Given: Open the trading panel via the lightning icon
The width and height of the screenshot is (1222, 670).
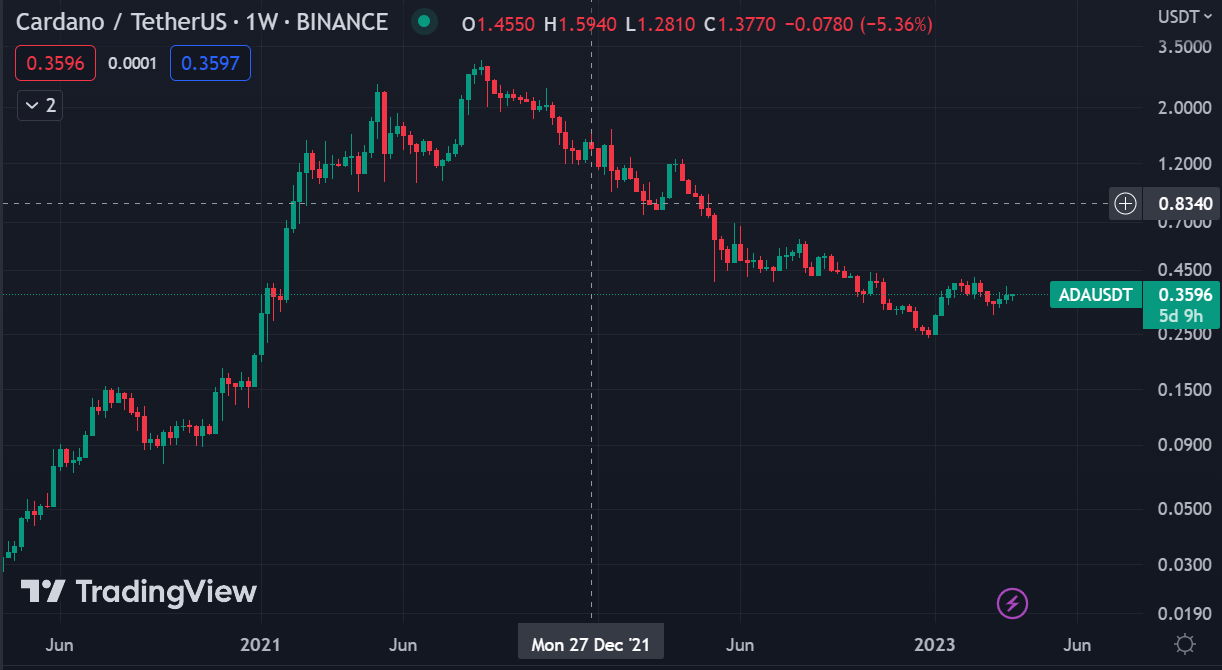Looking at the screenshot, I should (1012, 603).
